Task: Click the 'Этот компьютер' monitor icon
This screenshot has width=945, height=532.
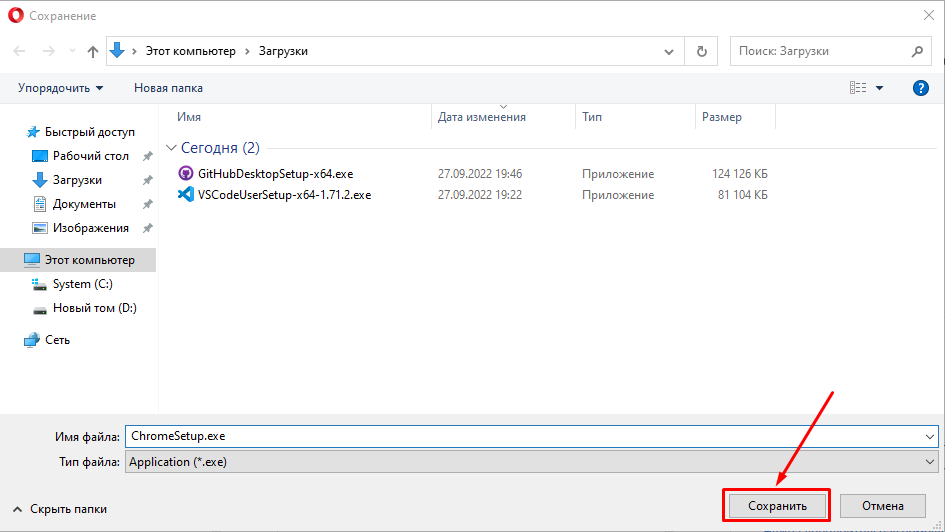Action: point(32,260)
